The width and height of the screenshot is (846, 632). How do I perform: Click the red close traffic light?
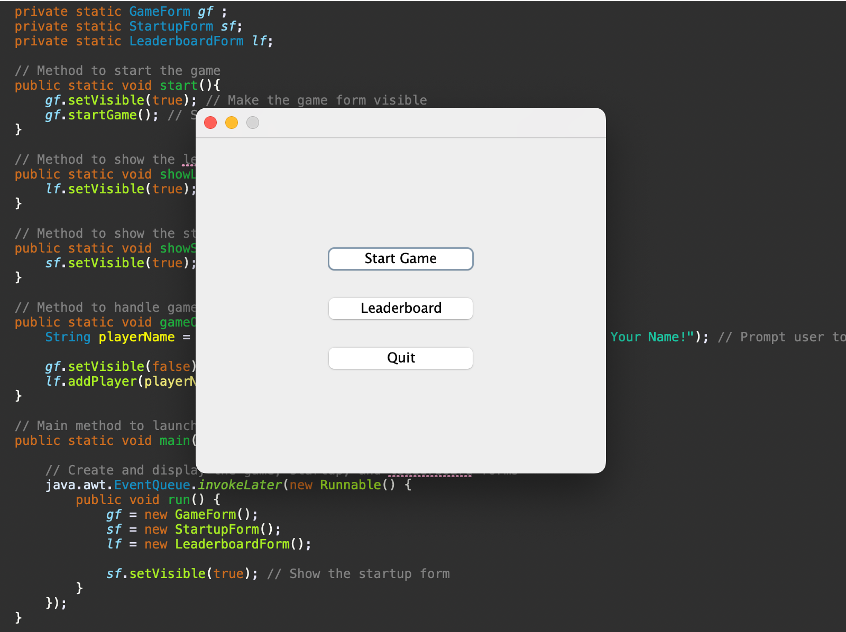[x=210, y=122]
